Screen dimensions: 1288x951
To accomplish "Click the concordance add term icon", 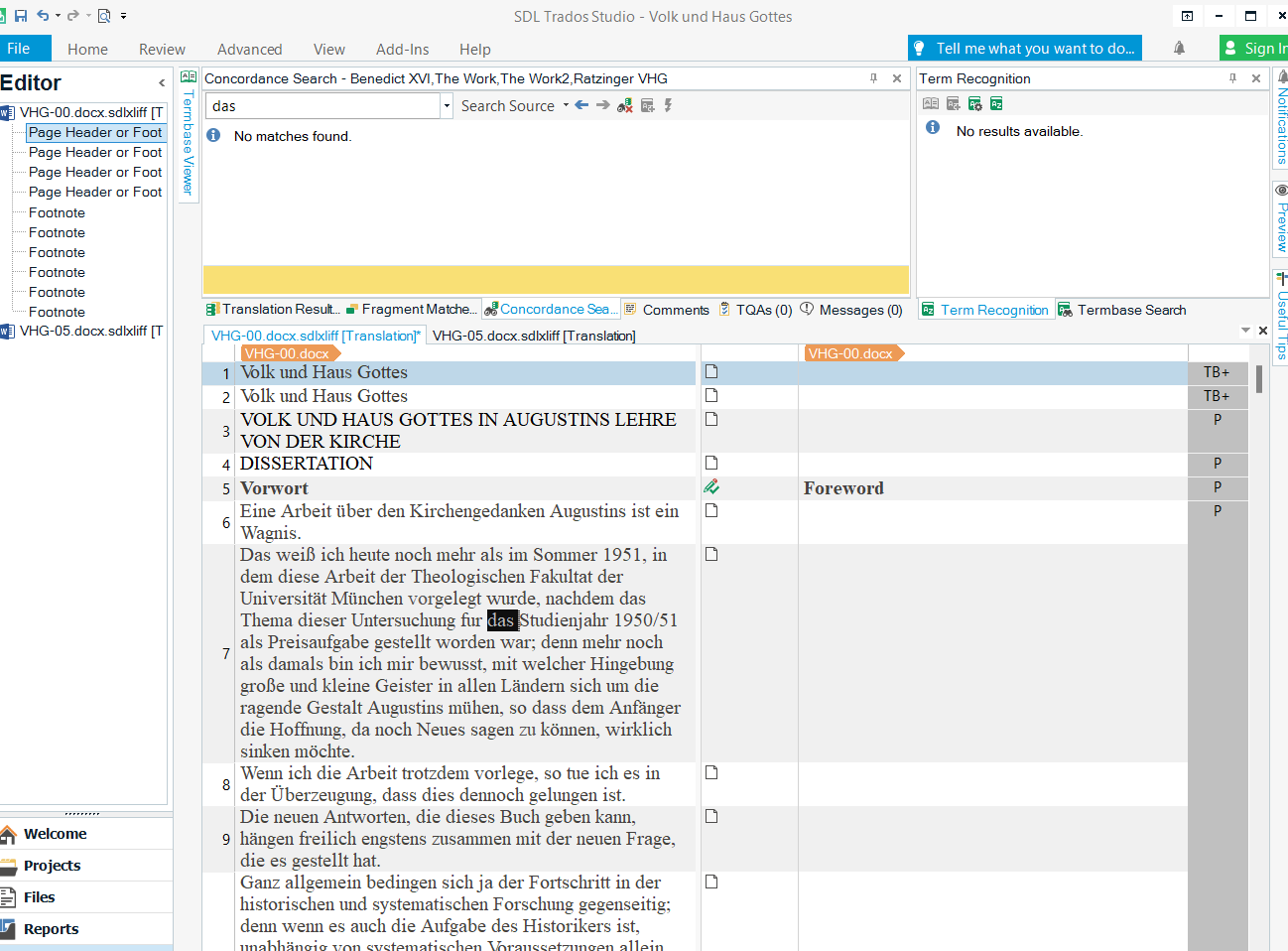I will [648, 105].
